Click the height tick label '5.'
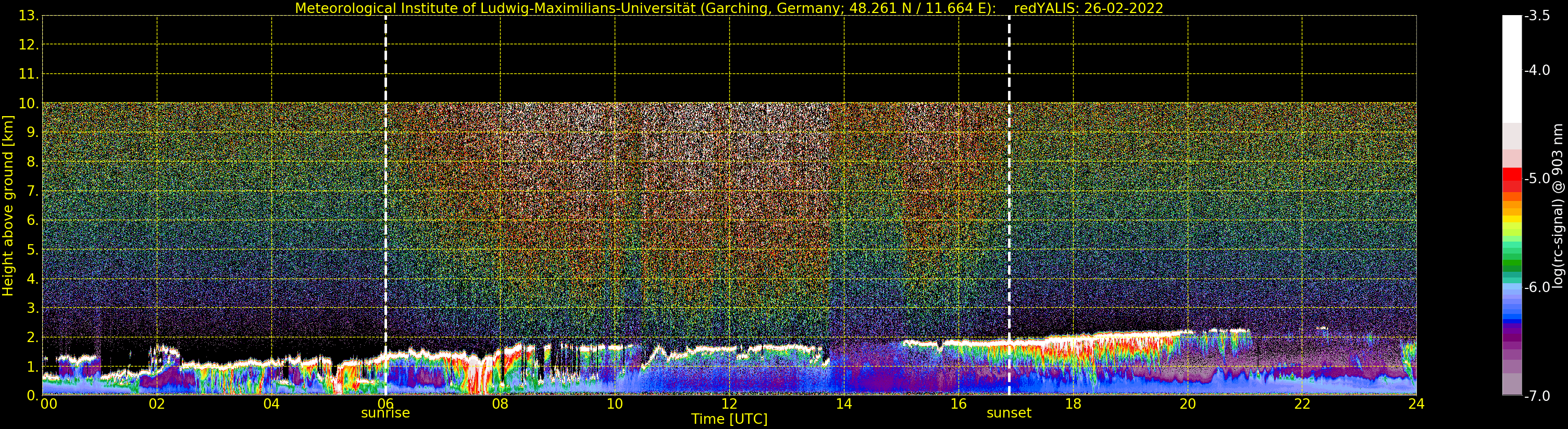Screen dimensions: 1568x429 (33, 249)
